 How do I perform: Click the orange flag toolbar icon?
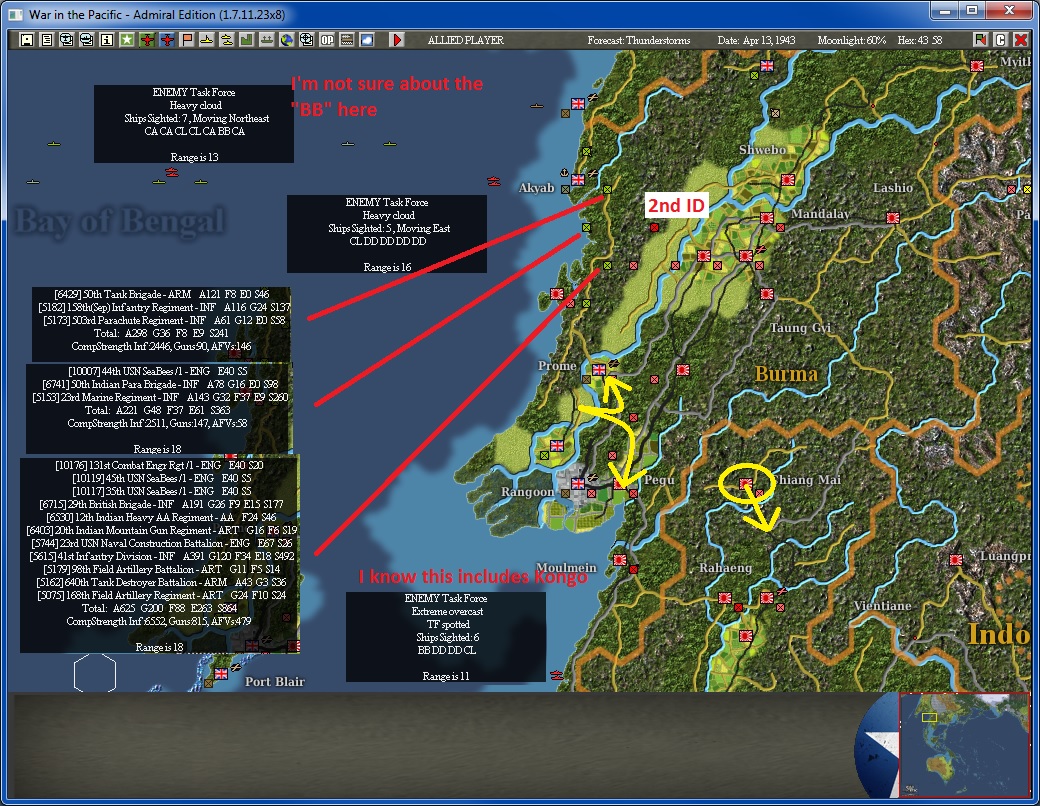[x=186, y=40]
